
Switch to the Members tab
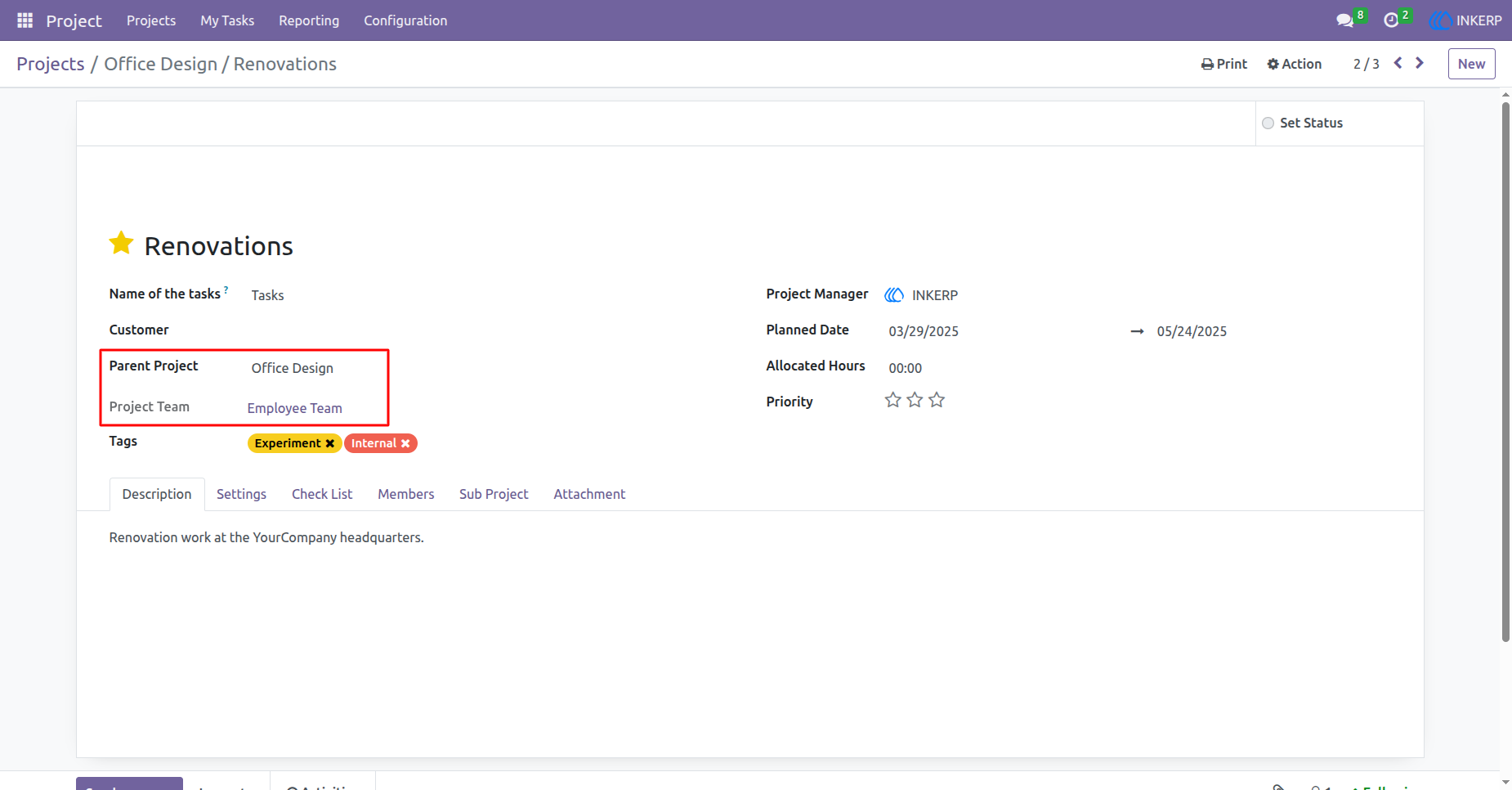406,494
